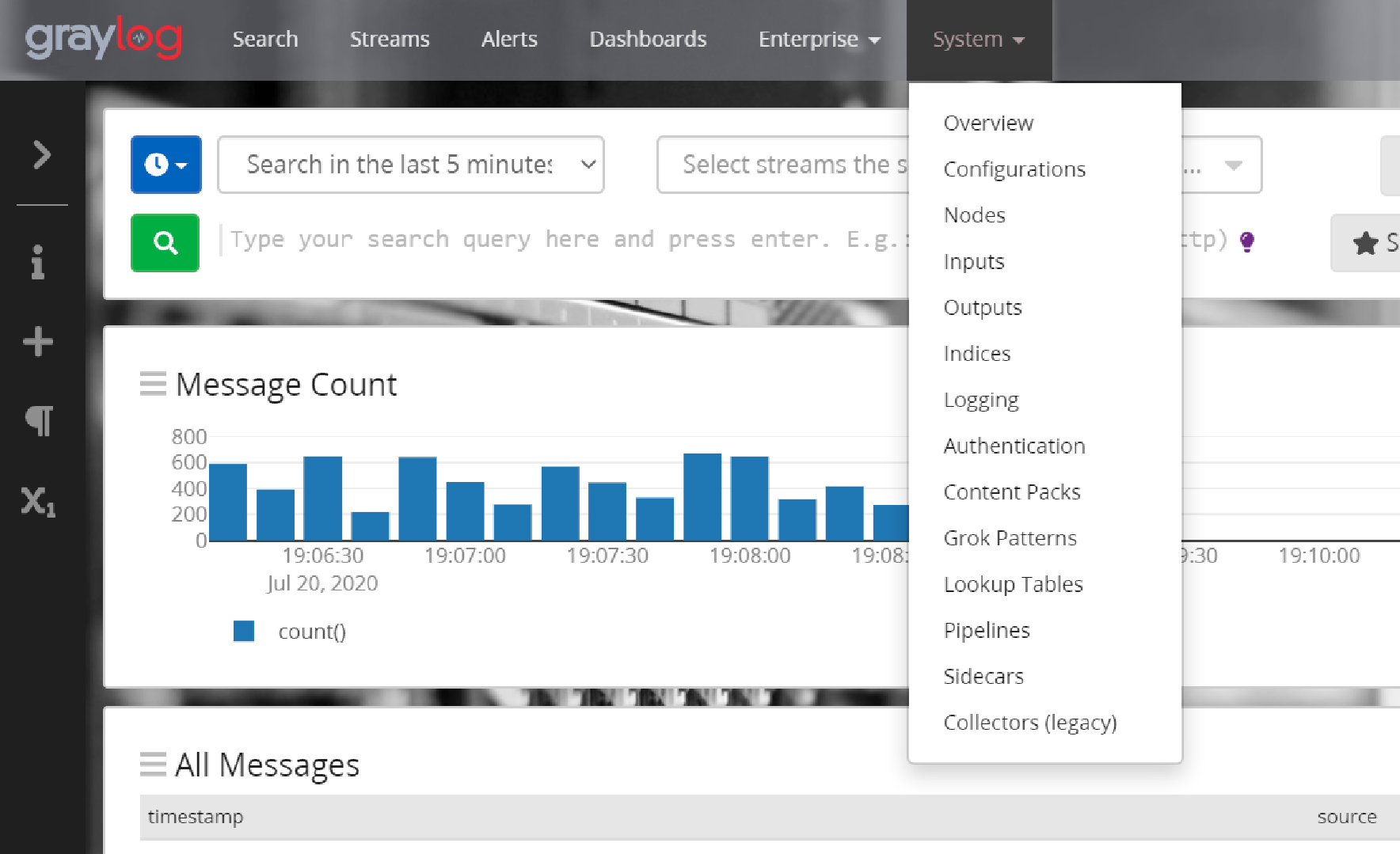The width and height of the screenshot is (1400, 854).
Task: Click the timestamp column header
Action: click(196, 817)
